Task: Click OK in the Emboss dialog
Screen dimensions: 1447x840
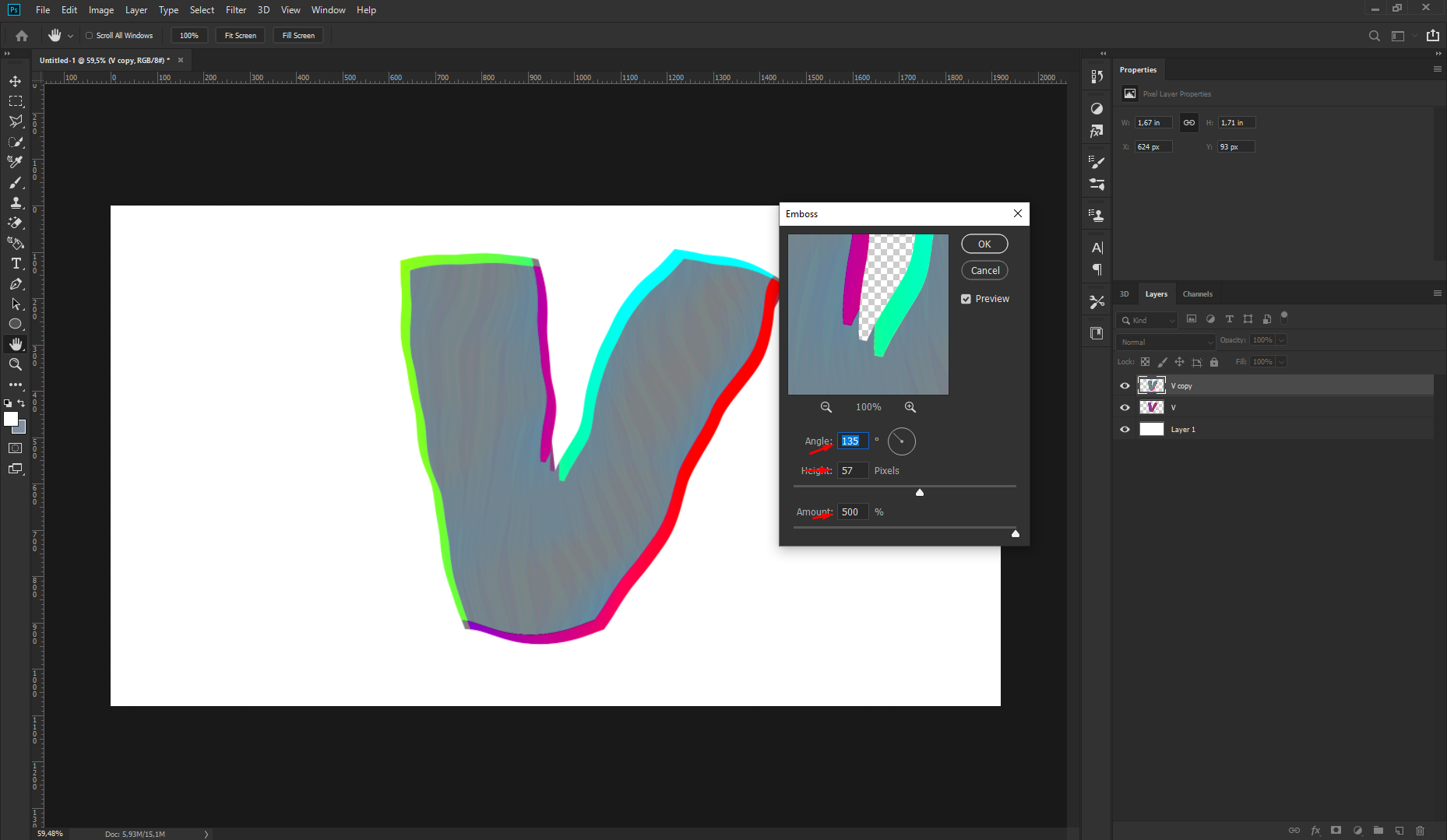Action: (x=984, y=244)
